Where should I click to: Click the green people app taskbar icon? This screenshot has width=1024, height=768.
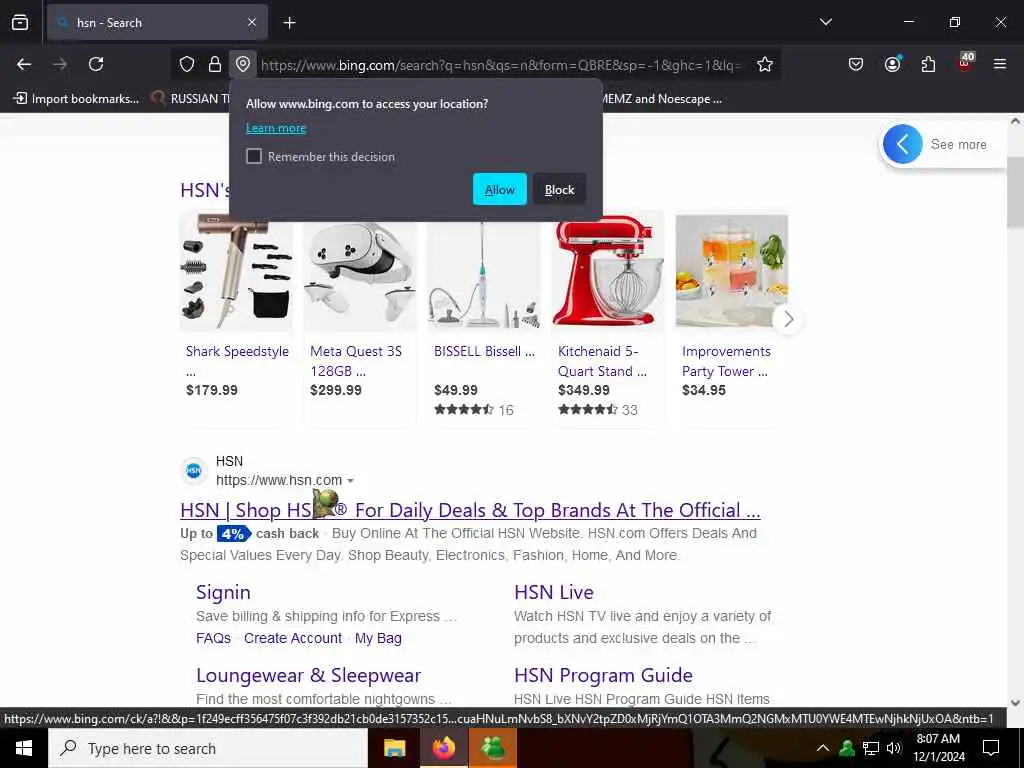(493, 748)
